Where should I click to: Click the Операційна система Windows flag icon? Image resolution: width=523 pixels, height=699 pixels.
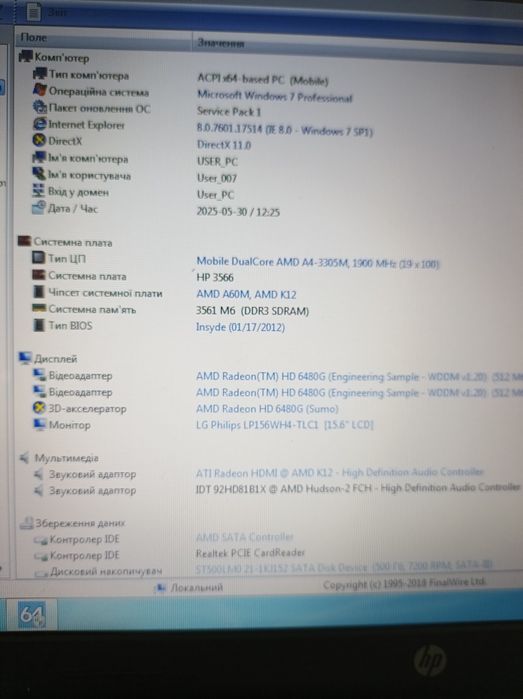click(x=39, y=90)
